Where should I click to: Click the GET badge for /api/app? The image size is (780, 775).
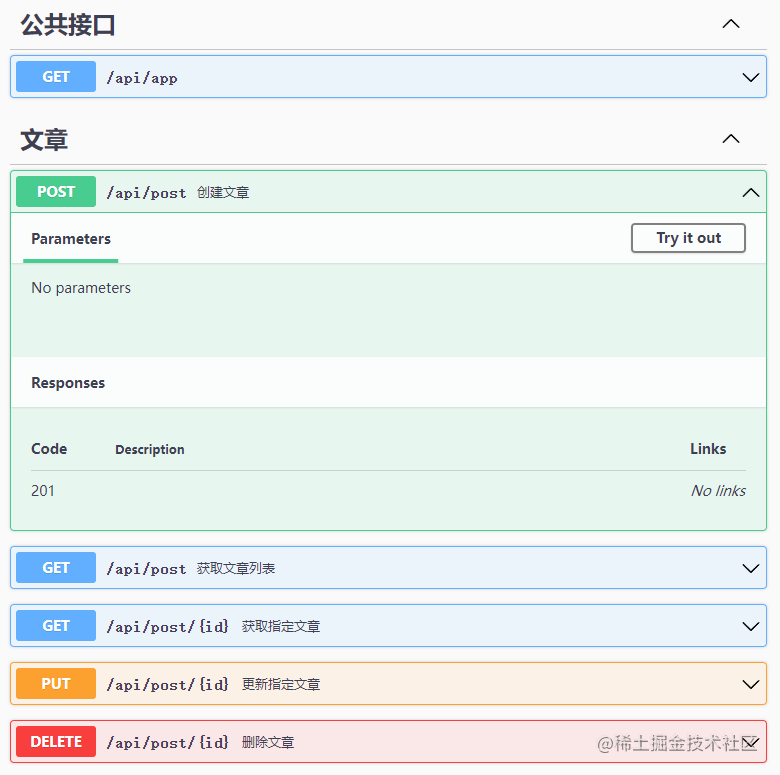[x=56, y=77]
